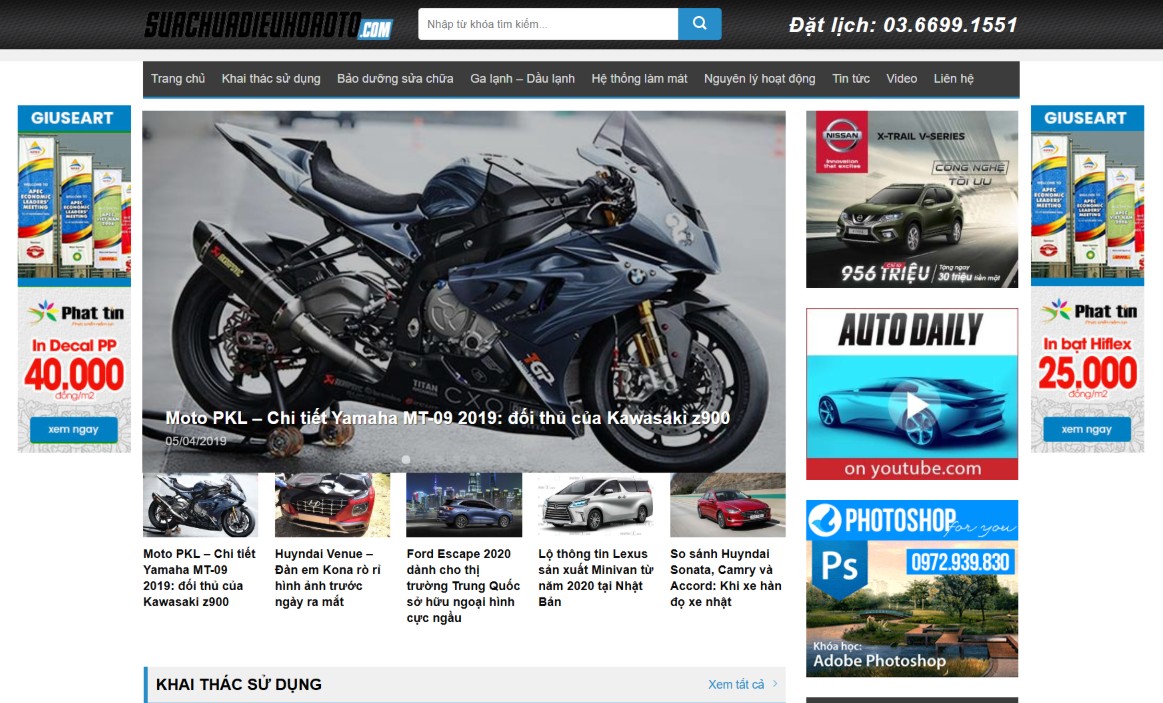Focus the 'Nhập từ khóa tìm kiếm' search field
Viewport: 1163px width, 703px height.
pos(547,24)
